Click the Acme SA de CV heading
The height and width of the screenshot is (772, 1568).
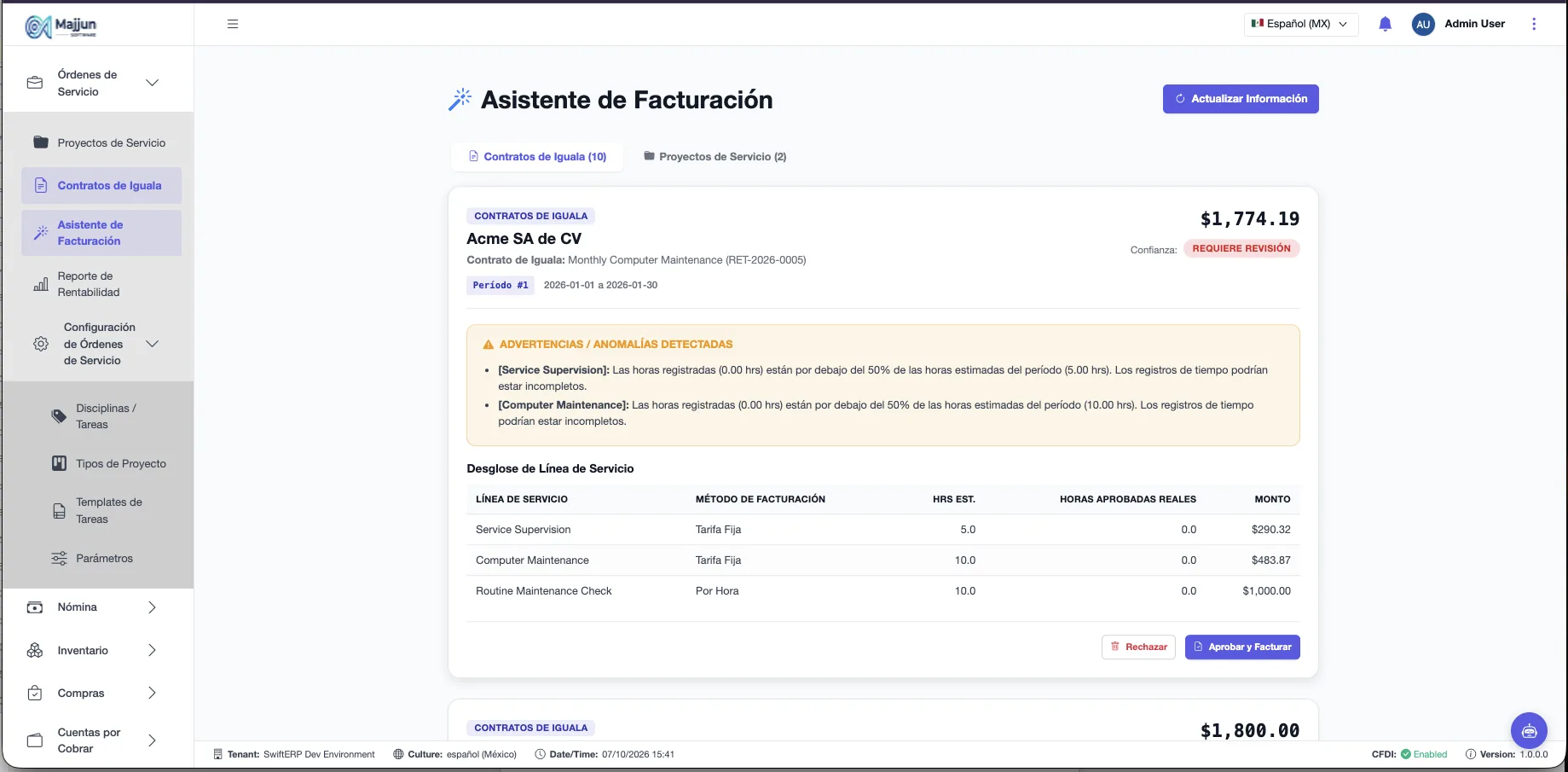(x=524, y=239)
